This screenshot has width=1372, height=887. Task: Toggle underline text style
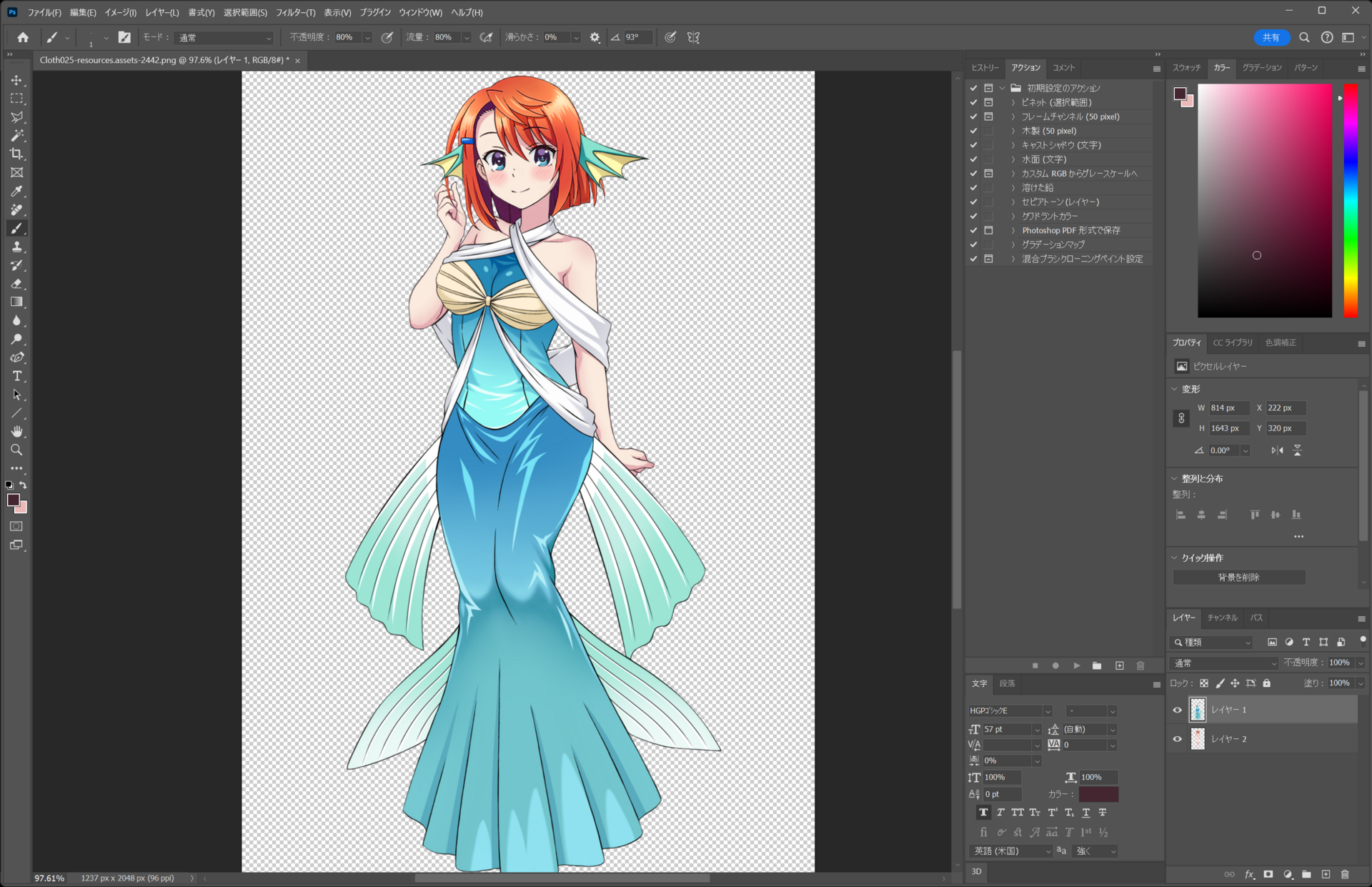coord(1086,813)
